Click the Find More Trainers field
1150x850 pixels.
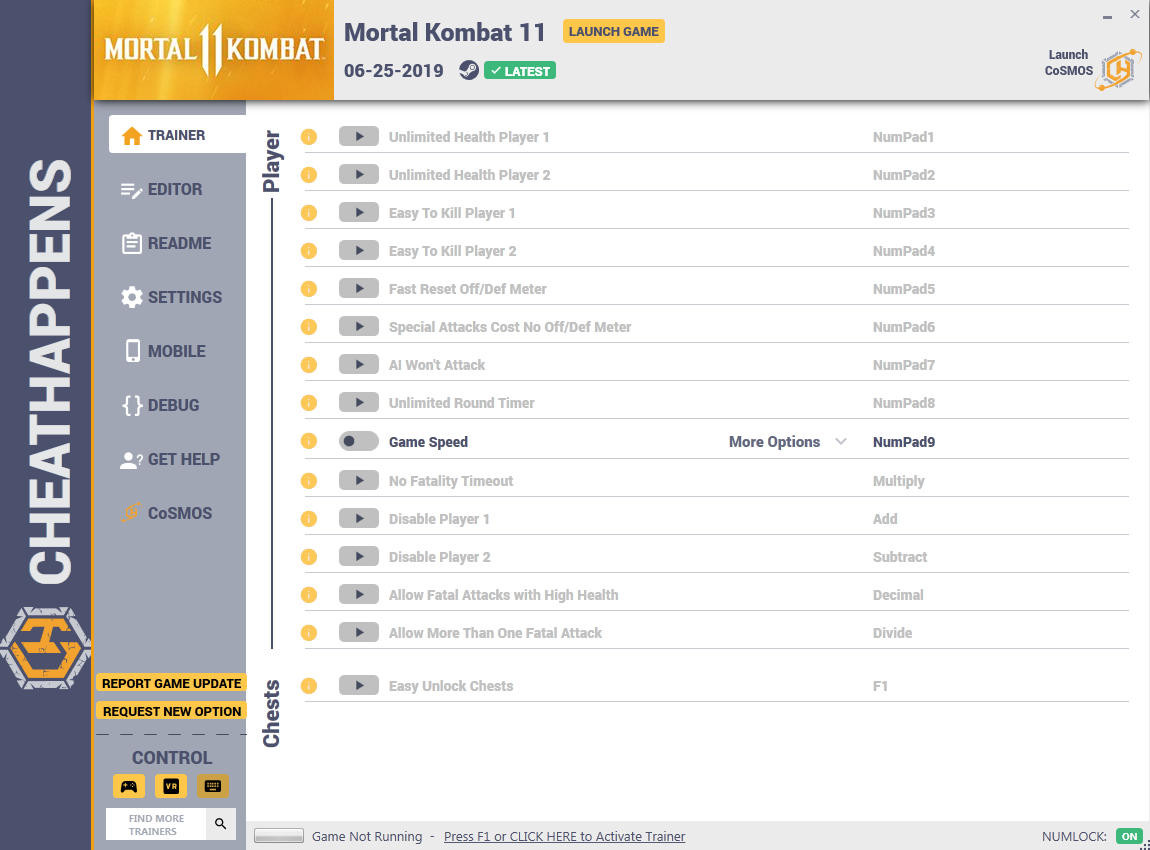point(156,824)
